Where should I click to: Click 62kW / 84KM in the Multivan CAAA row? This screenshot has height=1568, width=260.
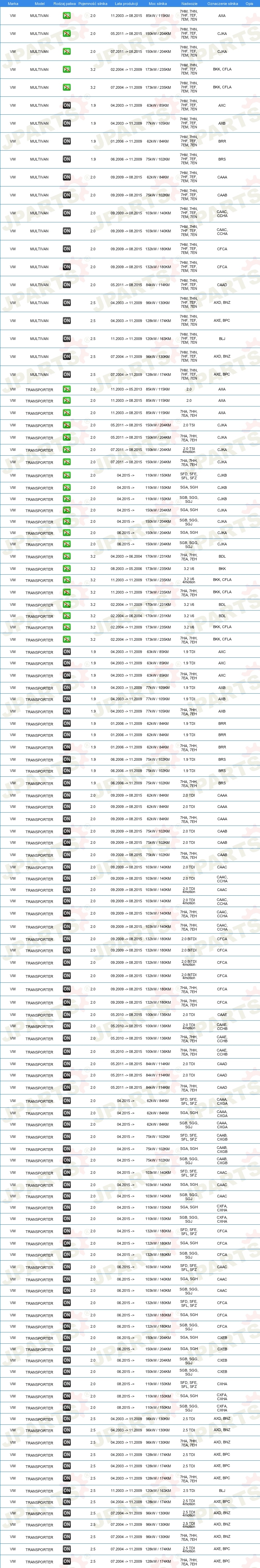point(158,177)
